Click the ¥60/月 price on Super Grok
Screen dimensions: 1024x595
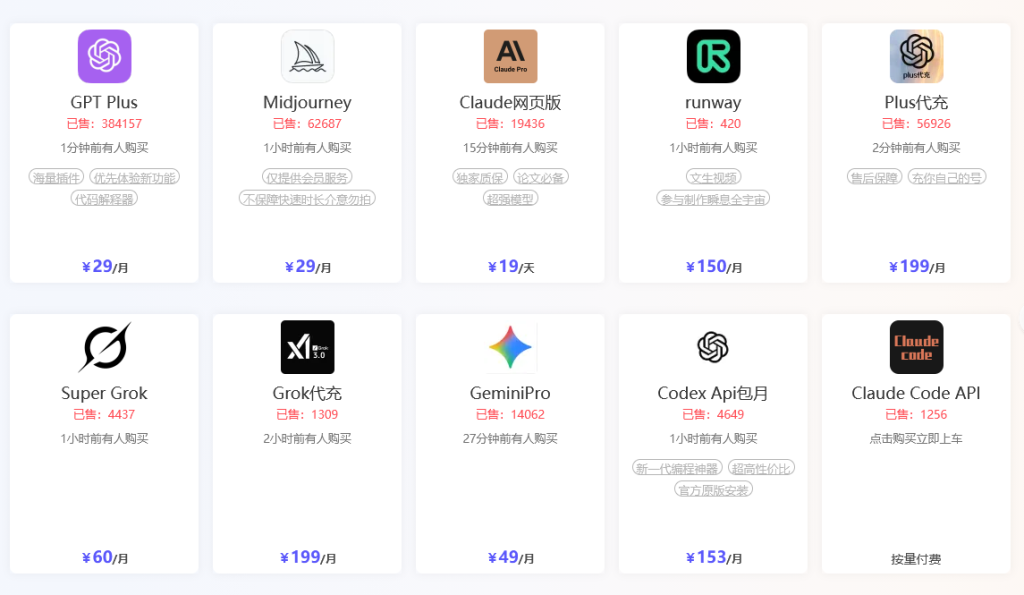coord(104,557)
